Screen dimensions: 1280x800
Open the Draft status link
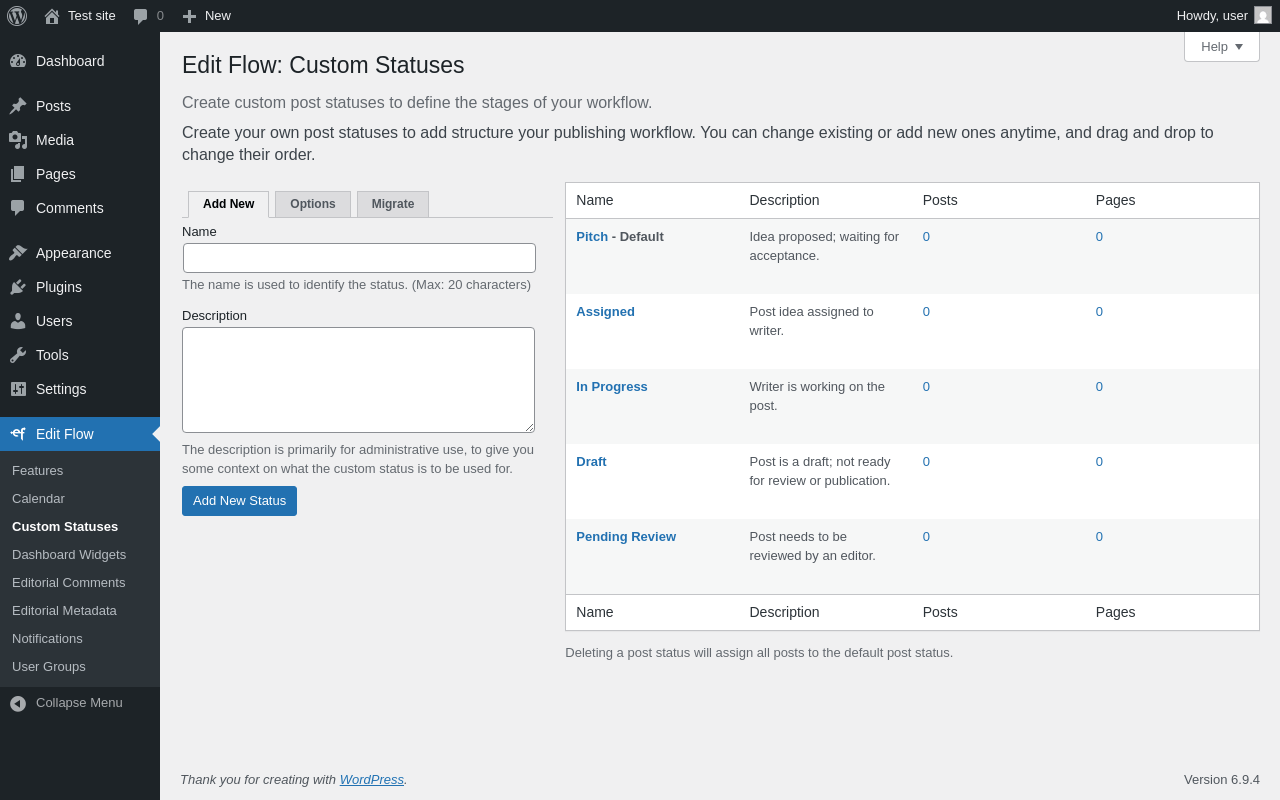coord(591,461)
